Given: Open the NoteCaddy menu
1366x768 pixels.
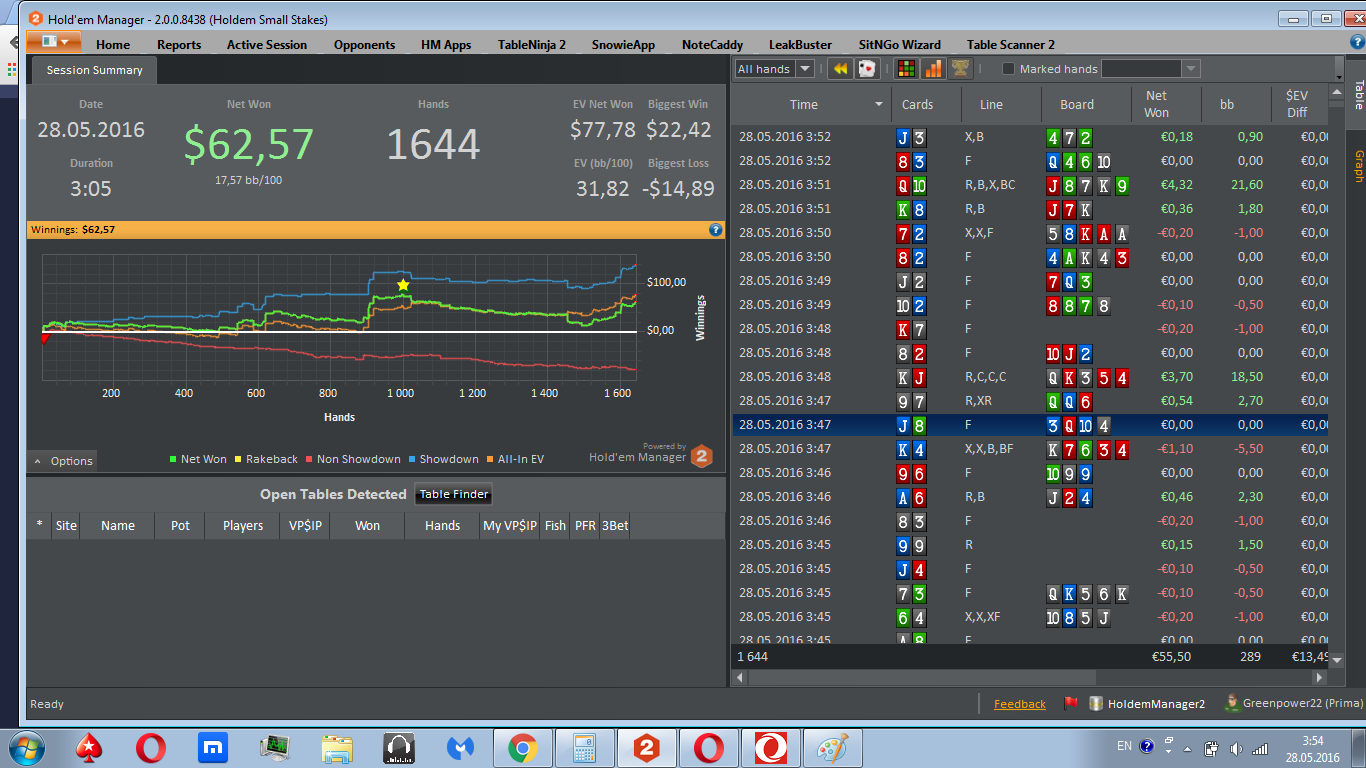Looking at the screenshot, I should coord(713,44).
